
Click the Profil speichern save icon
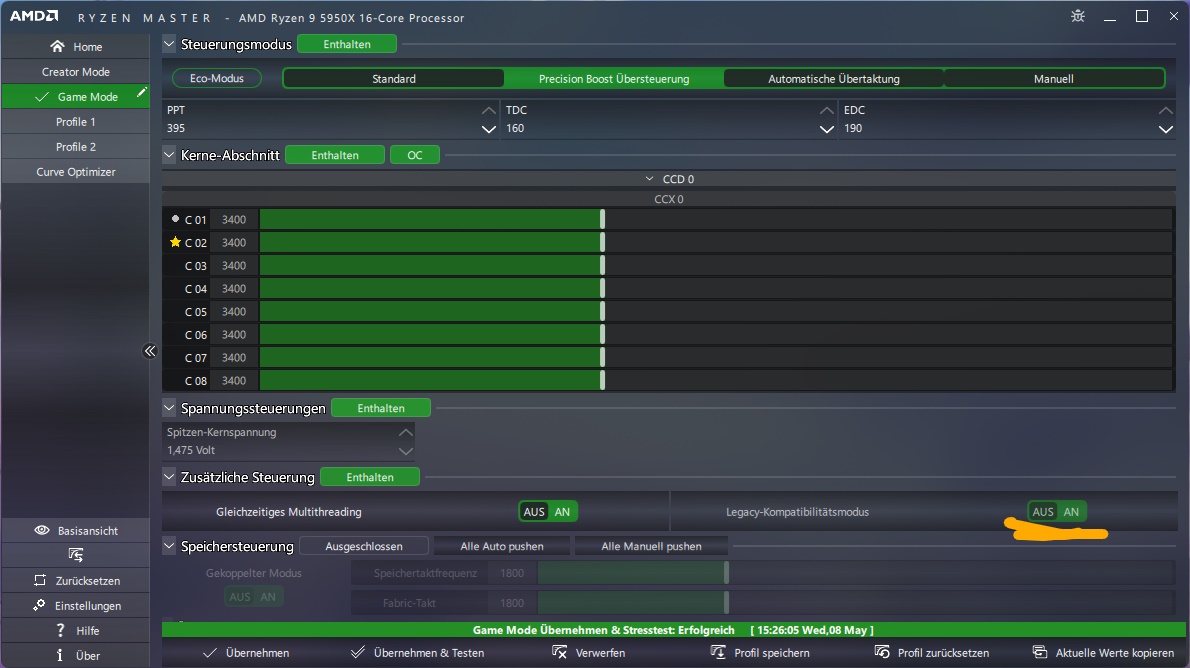coord(718,652)
